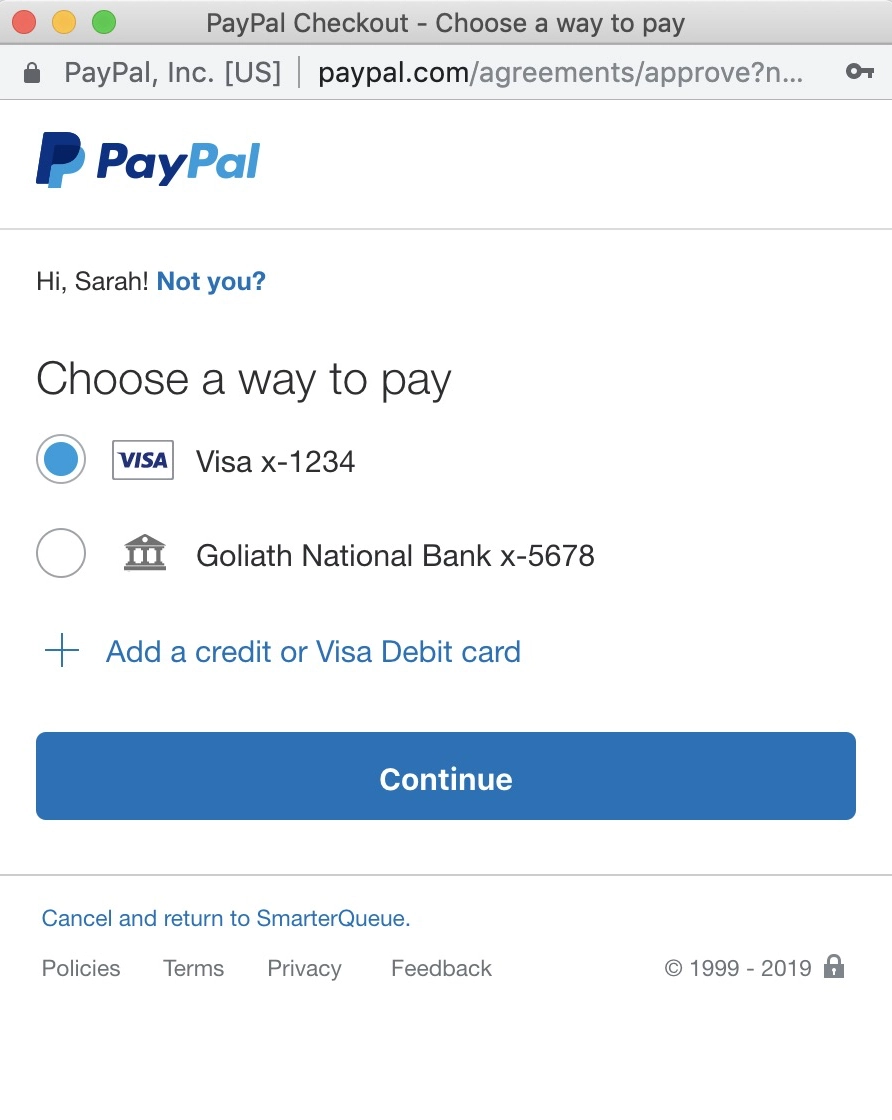Click the key icon in address bar
The width and height of the screenshot is (892, 1120).
[x=860, y=71]
